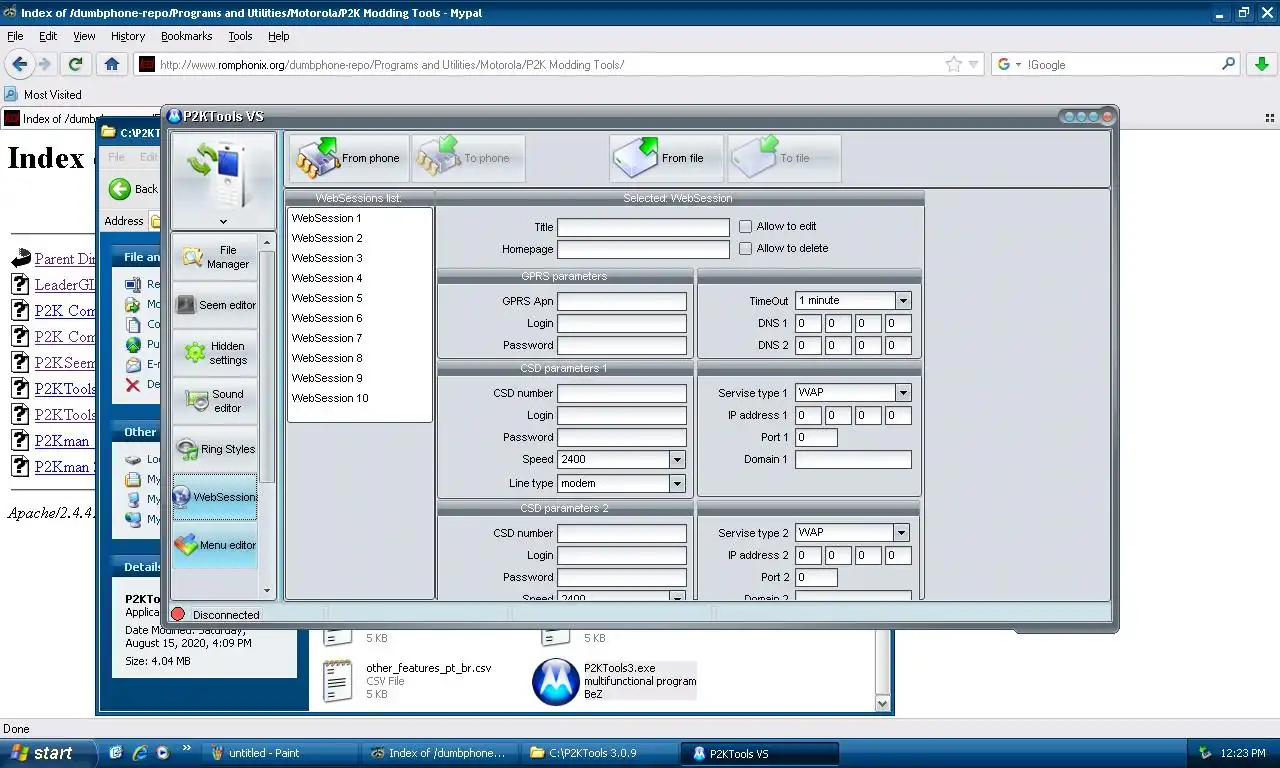Viewport: 1280px width, 768px height.
Task: Click the Mypal address bar URL
Action: click(392, 64)
